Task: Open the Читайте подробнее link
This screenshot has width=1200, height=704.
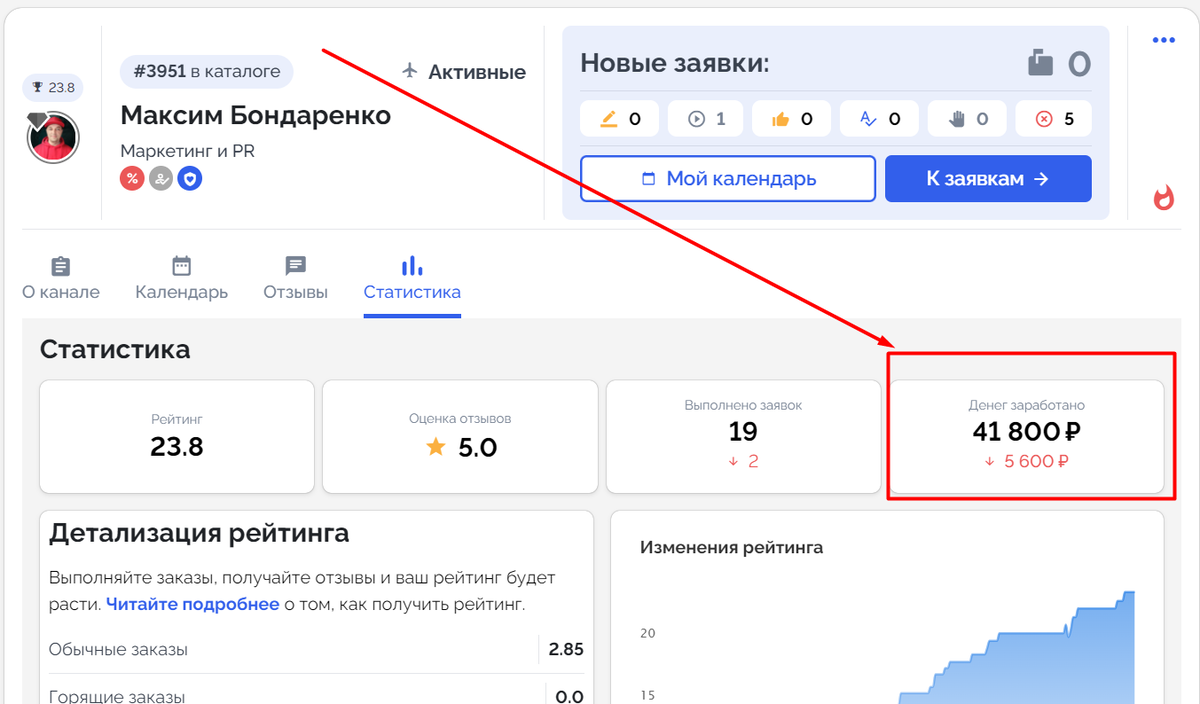Action: click(x=192, y=604)
